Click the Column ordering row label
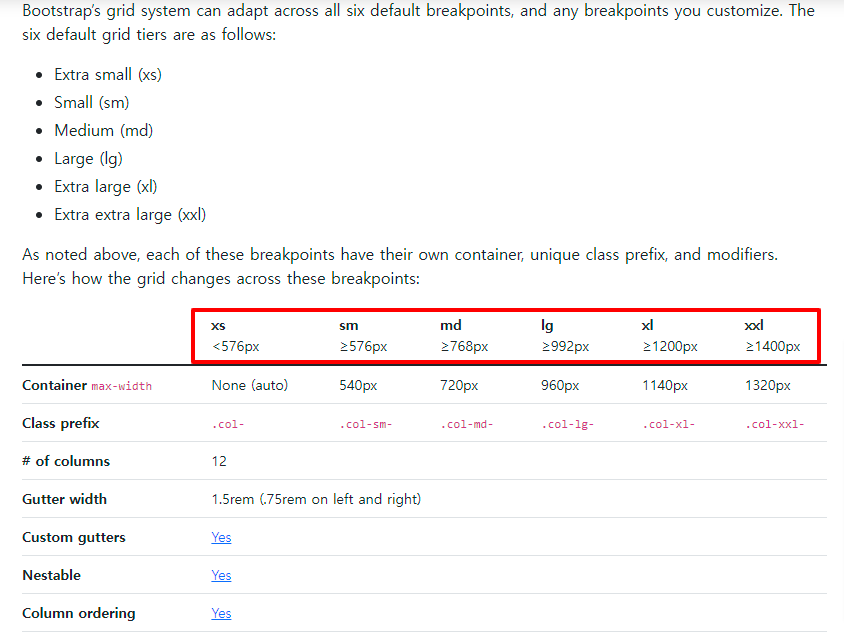This screenshot has height=640, width=844. click(x=79, y=613)
